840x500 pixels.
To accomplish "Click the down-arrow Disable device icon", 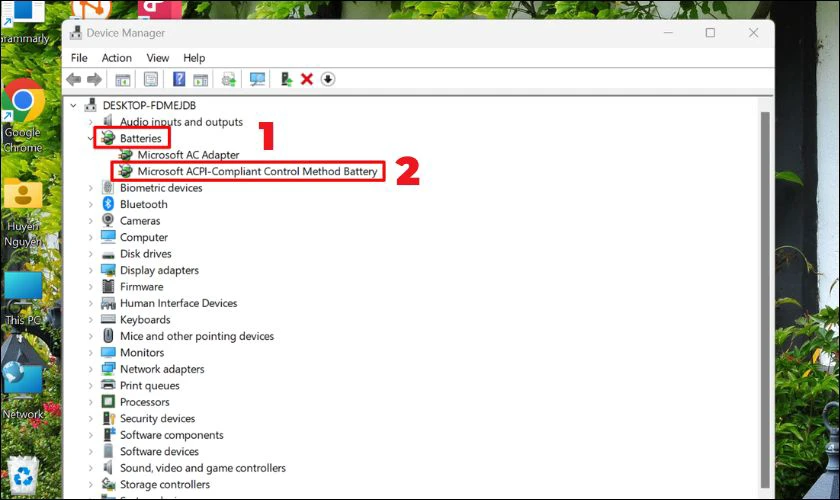I will (x=328, y=79).
